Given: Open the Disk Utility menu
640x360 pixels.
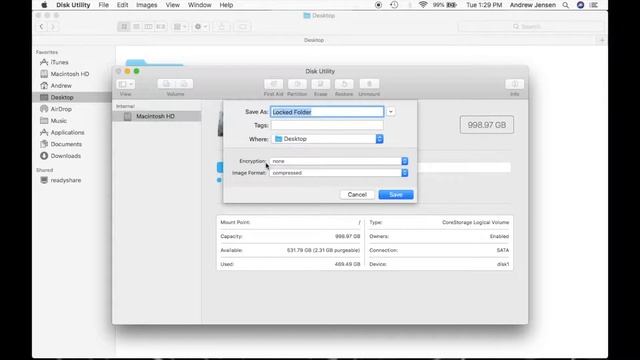Looking at the screenshot, I should tap(73, 5).
